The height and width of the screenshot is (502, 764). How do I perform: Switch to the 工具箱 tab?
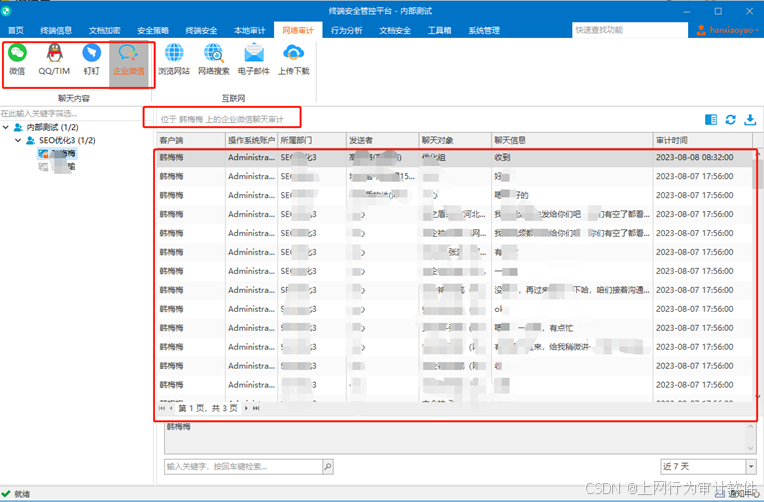coord(439,30)
